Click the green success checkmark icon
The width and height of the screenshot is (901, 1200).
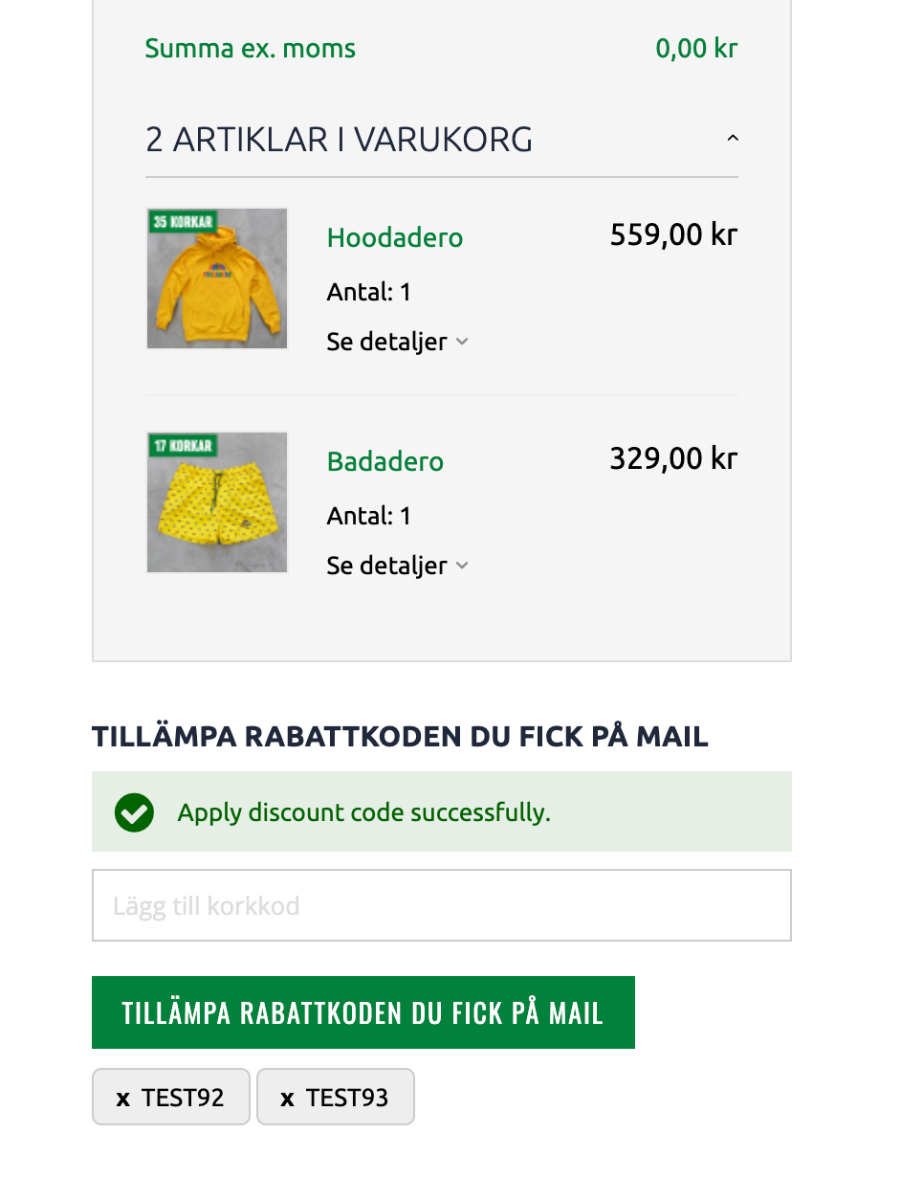[134, 812]
